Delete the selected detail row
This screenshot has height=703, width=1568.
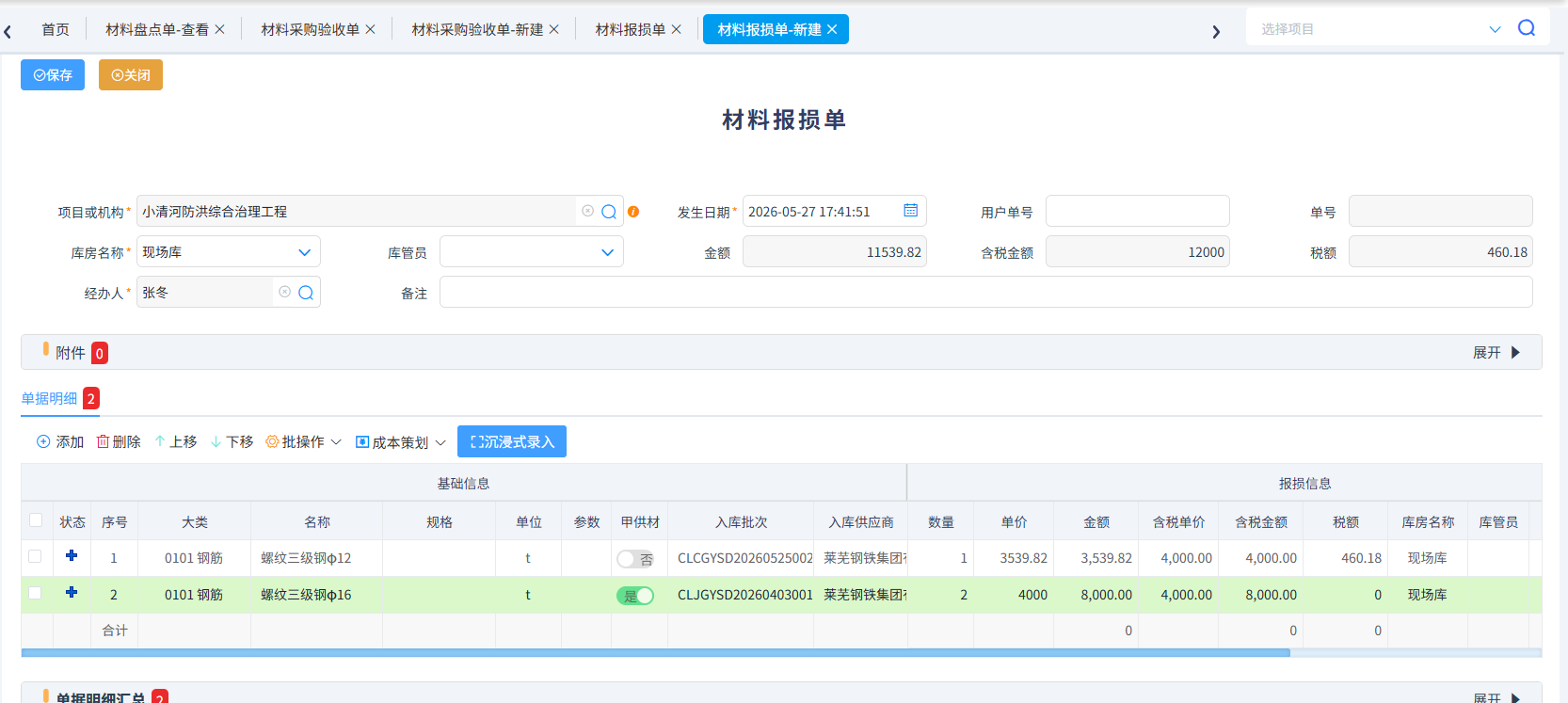coord(119,441)
